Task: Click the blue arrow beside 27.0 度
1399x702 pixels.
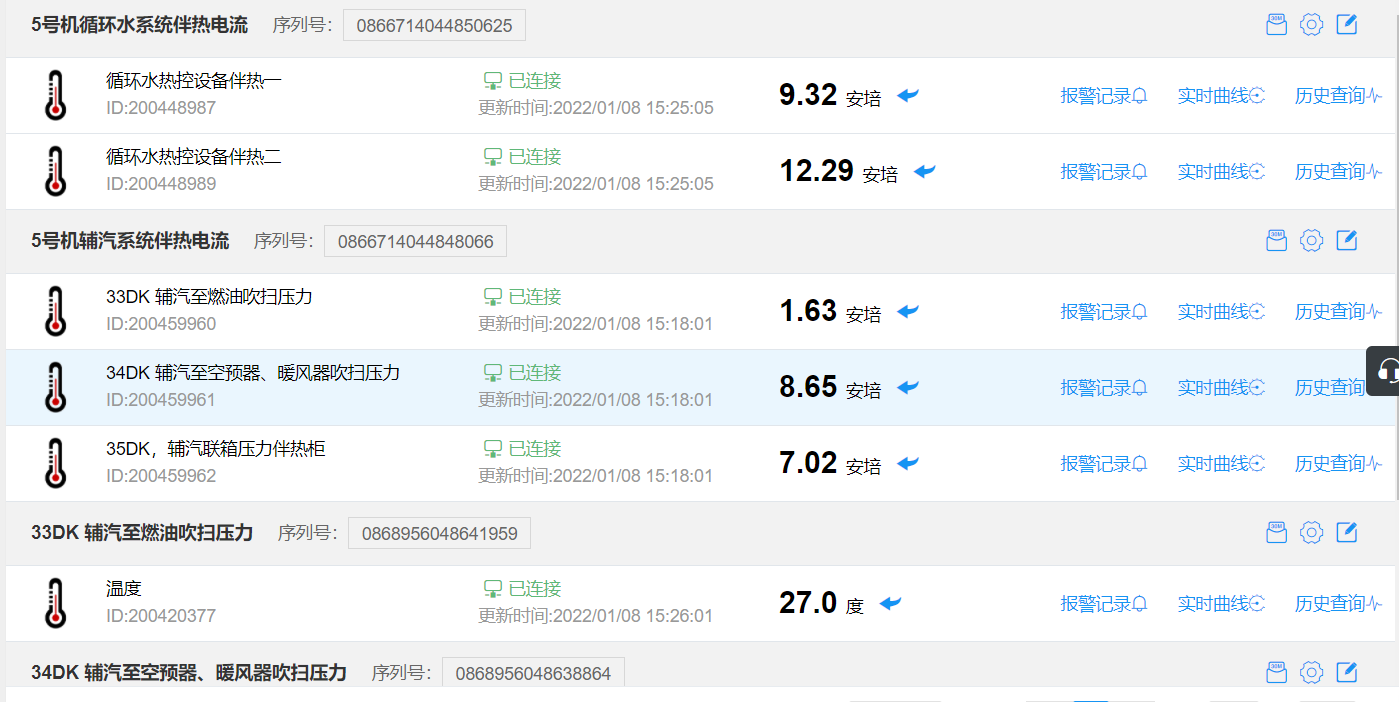Action: tap(890, 603)
